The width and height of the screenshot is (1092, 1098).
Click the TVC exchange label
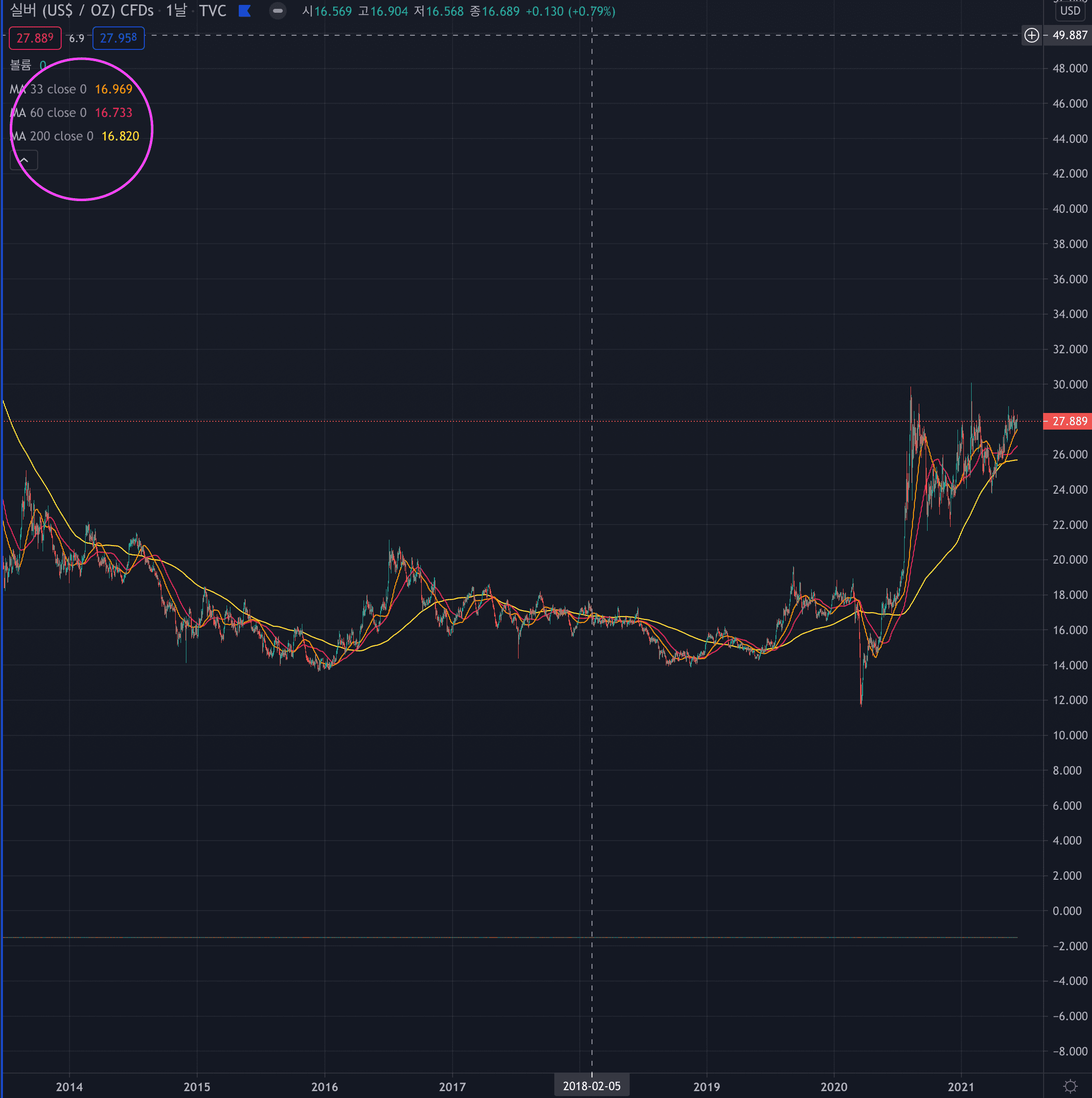tap(213, 11)
